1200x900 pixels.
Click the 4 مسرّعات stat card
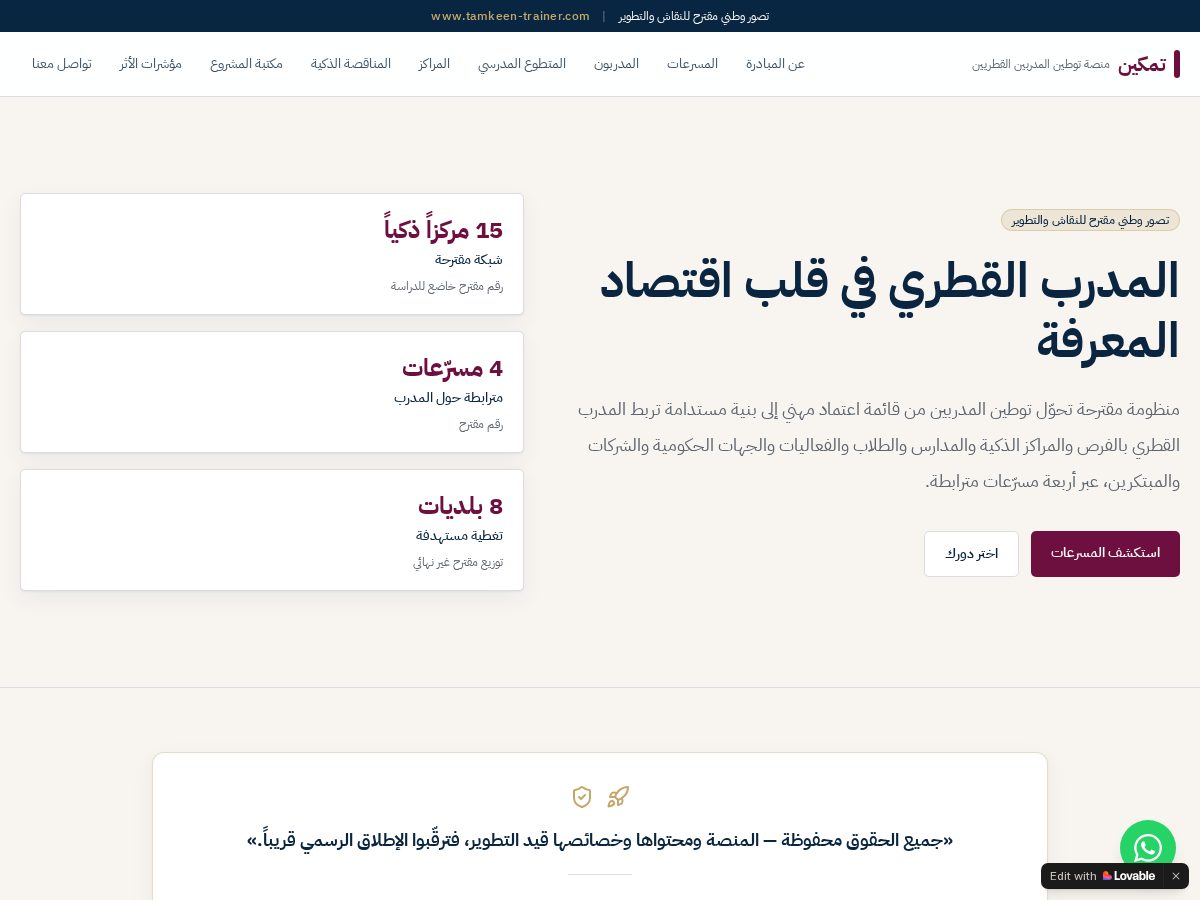pos(272,392)
